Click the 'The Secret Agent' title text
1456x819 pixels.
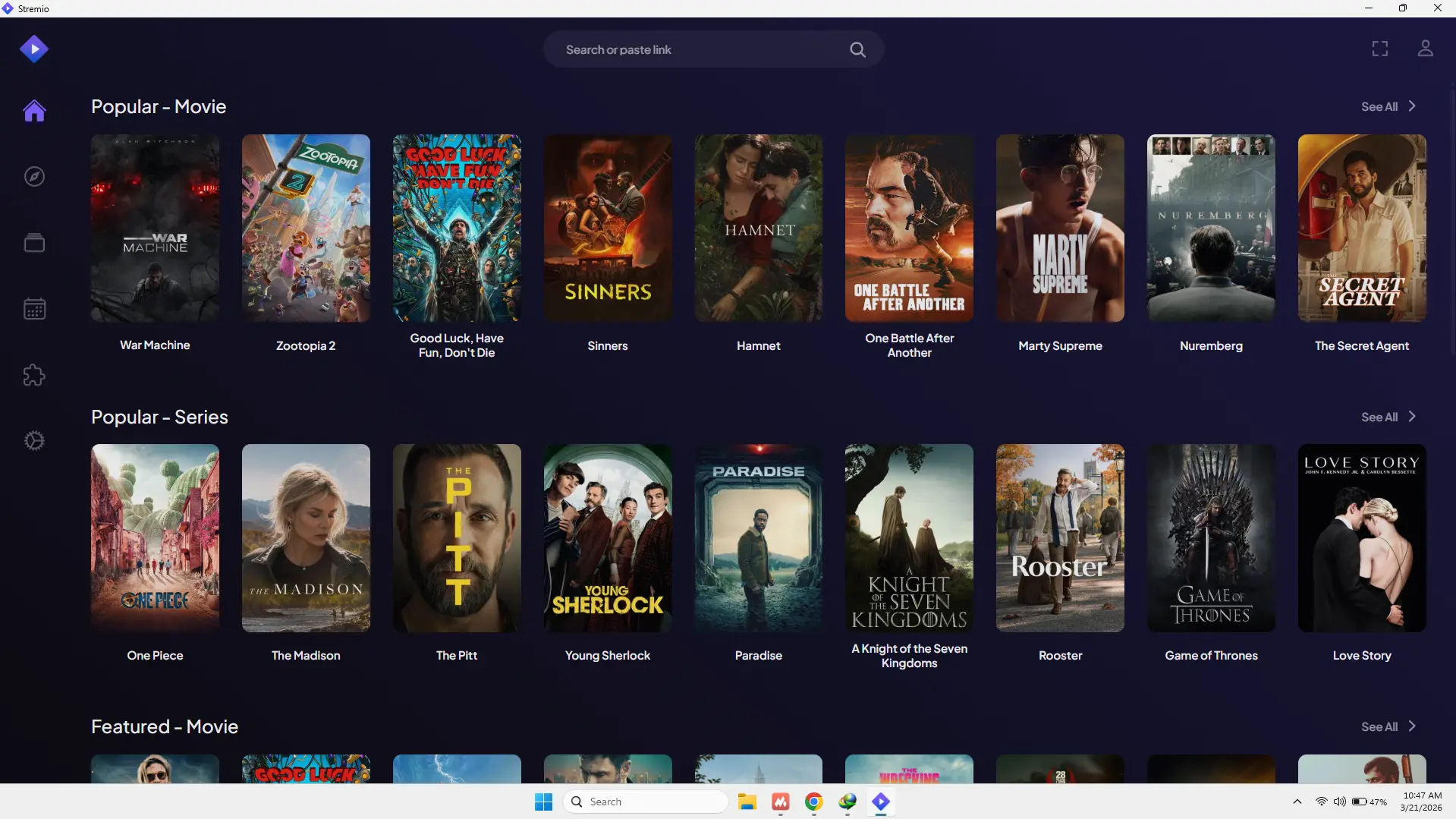pyautogui.click(x=1362, y=346)
